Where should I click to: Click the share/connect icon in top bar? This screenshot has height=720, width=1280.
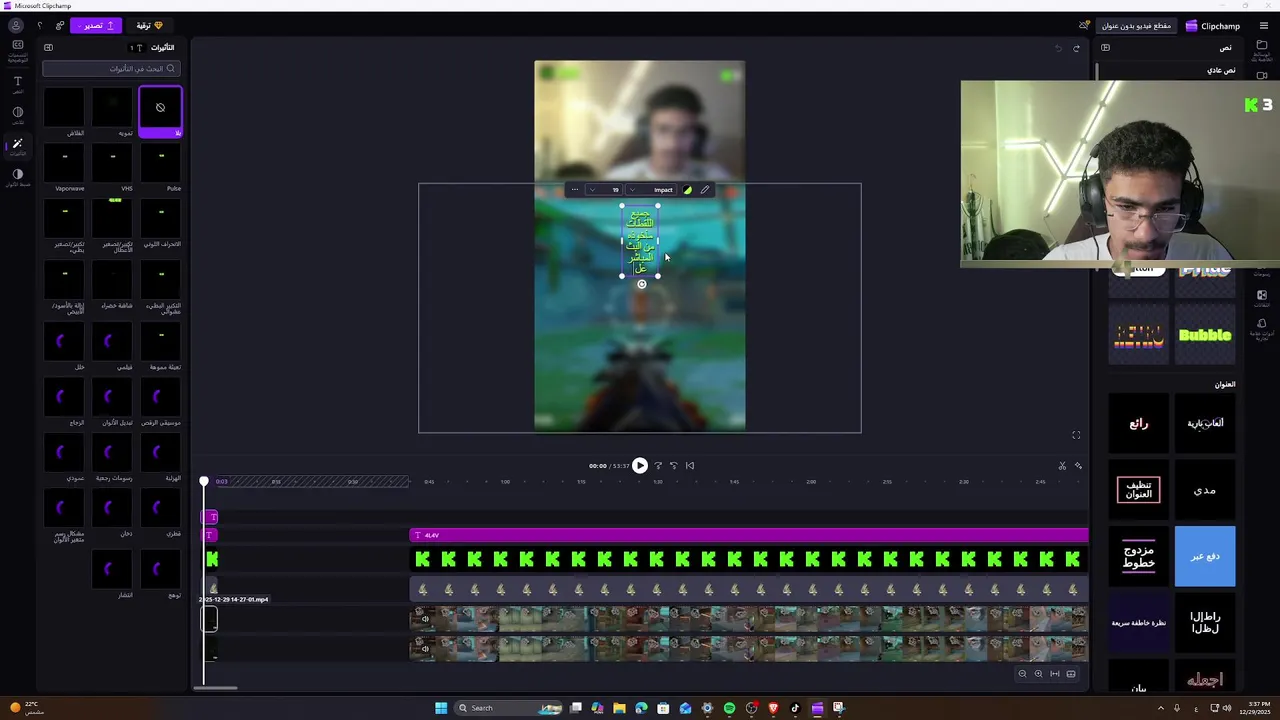(x=60, y=25)
